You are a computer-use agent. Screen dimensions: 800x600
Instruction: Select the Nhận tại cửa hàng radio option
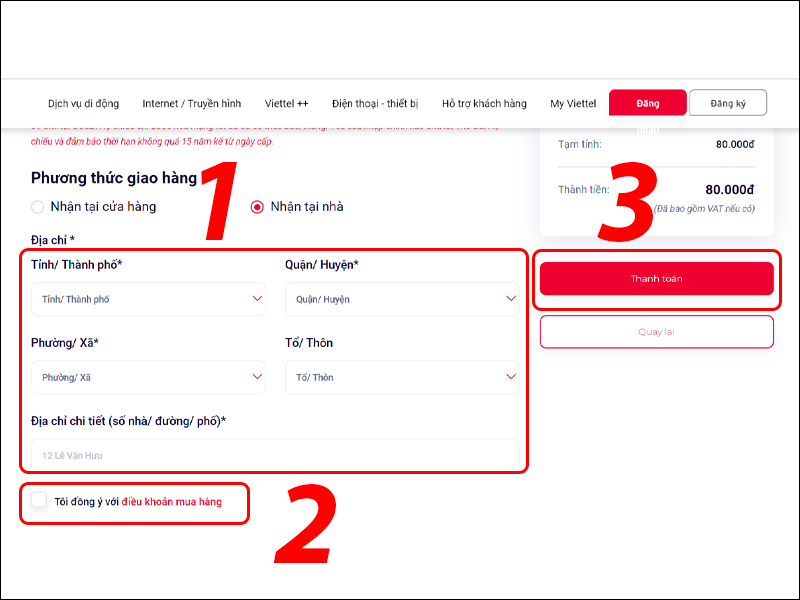(x=38, y=207)
